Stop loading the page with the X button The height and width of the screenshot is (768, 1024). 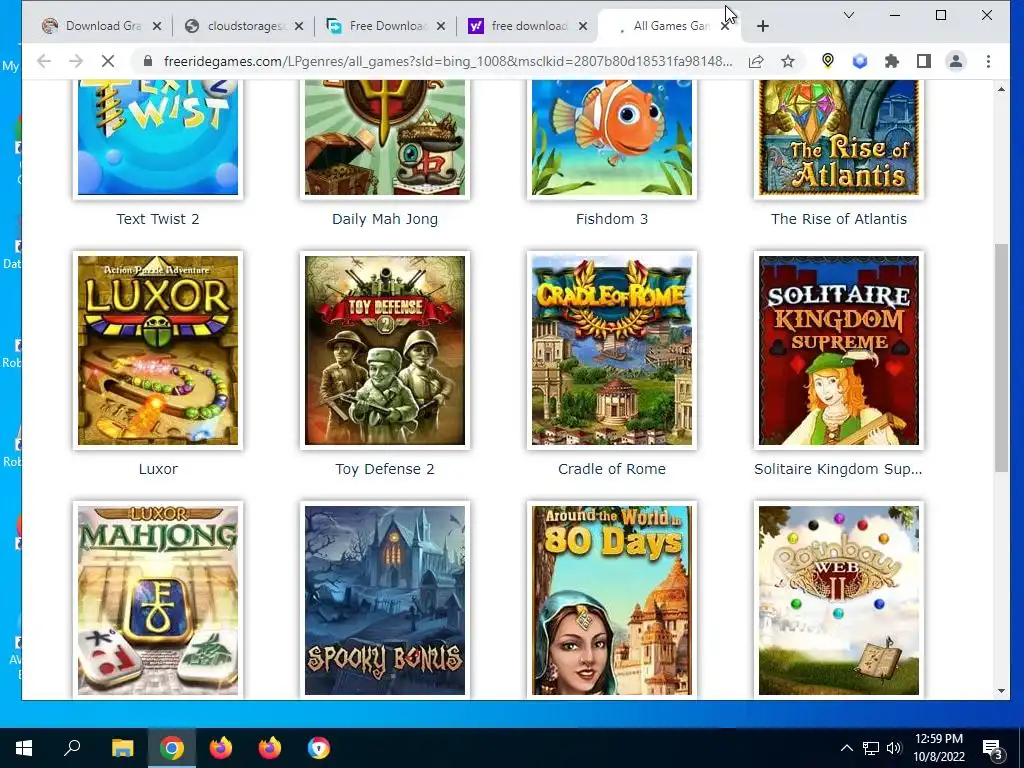click(108, 61)
